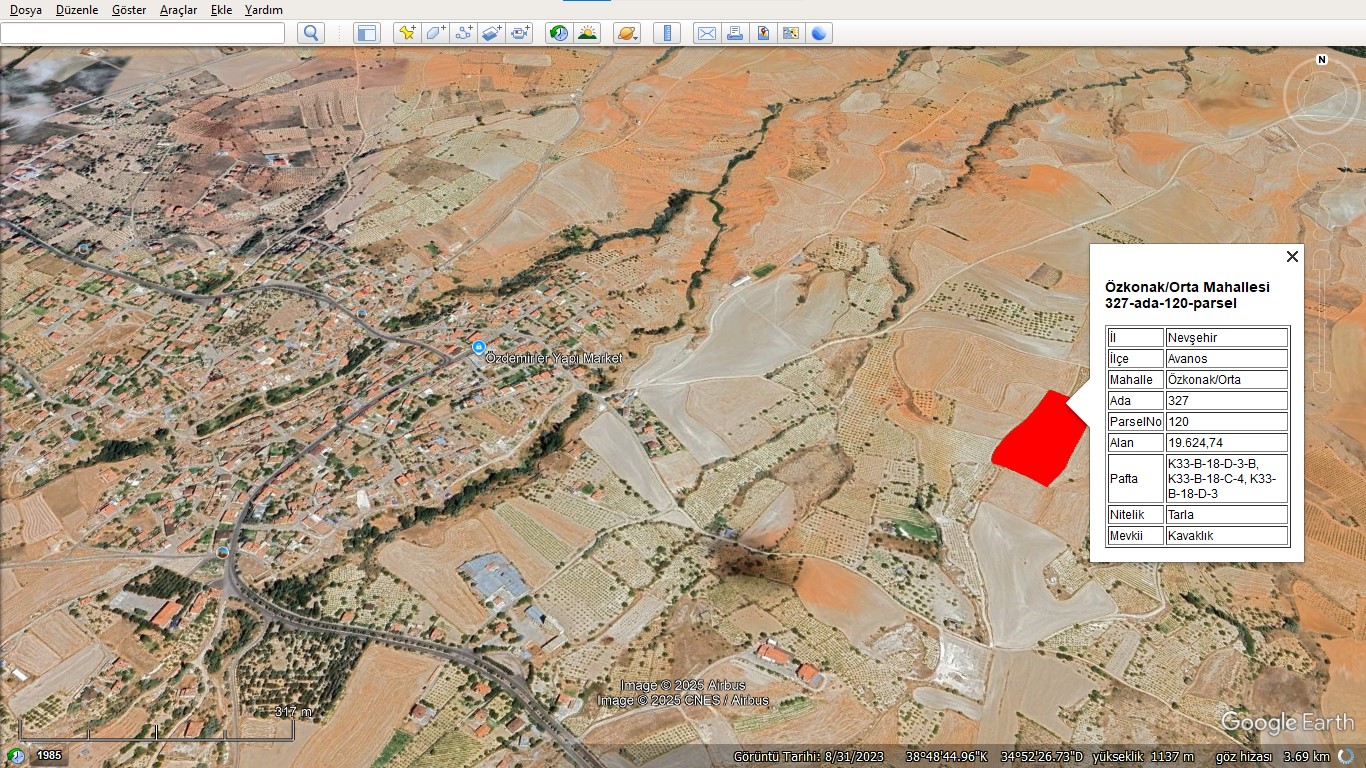Click the record tour camera icon
This screenshot has width=1366, height=768.
coord(519,33)
